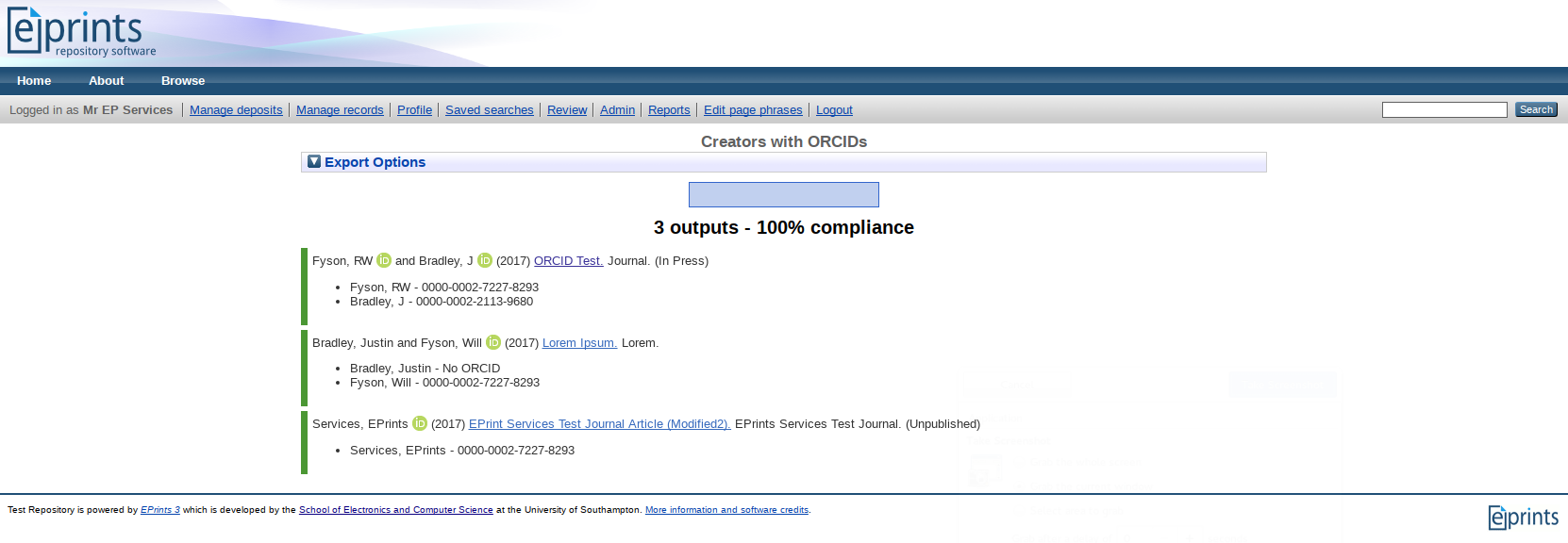Click the ORCID icon next to Fyson, RW

384,260
